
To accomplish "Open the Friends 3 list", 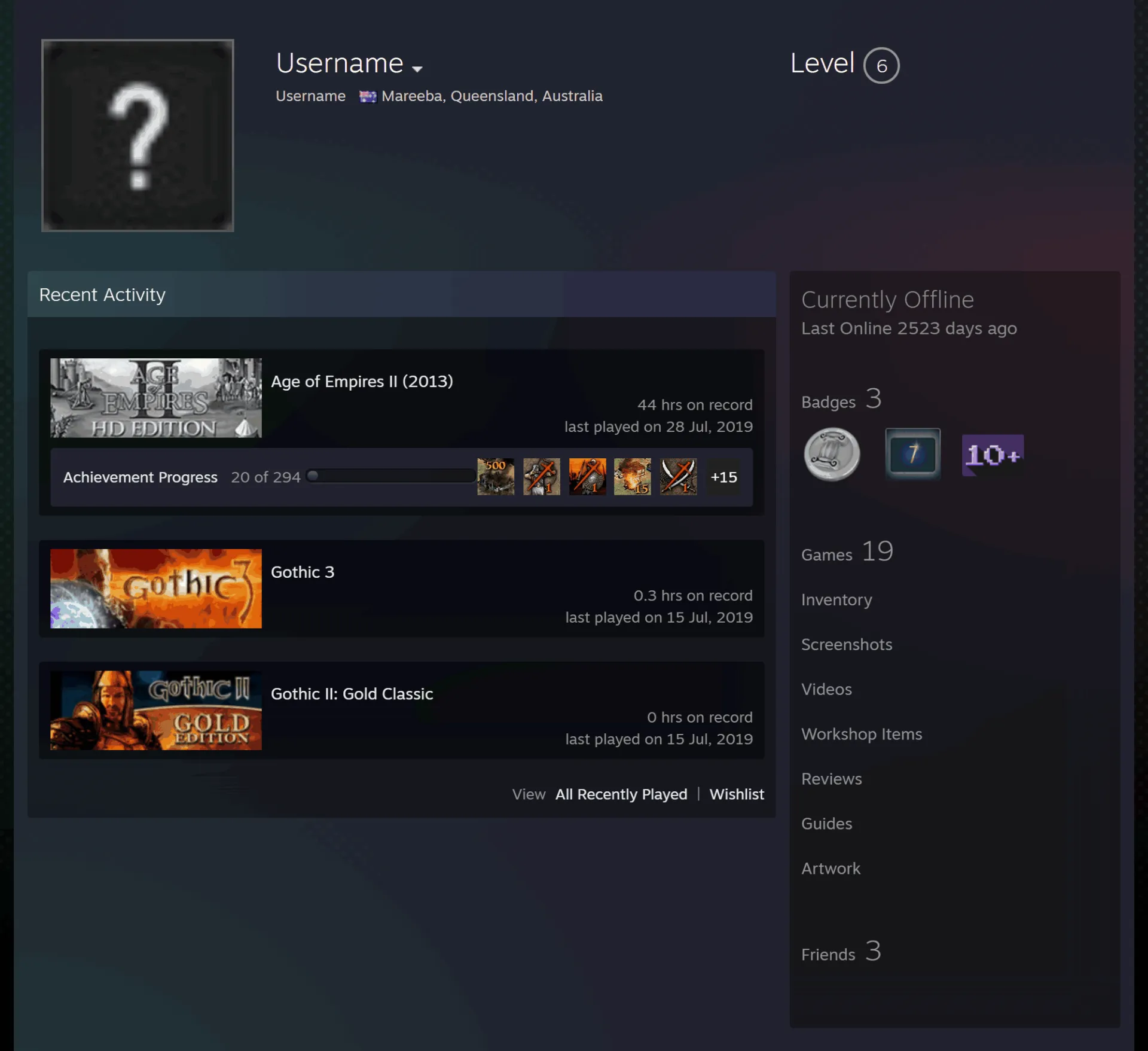I will click(x=841, y=952).
